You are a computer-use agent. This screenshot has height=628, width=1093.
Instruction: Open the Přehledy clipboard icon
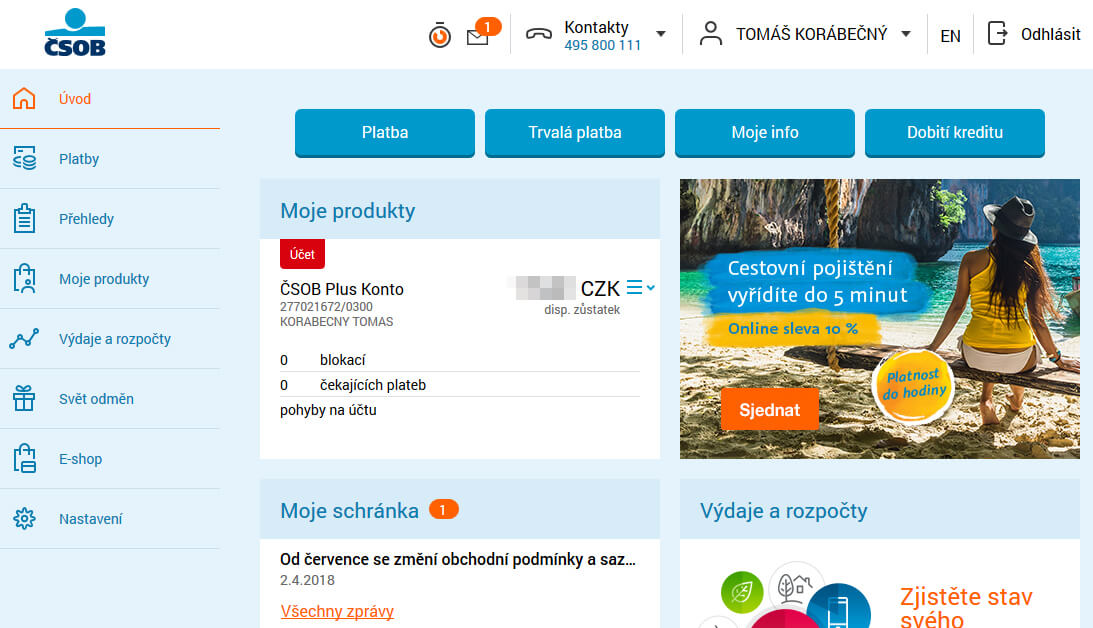click(24, 219)
